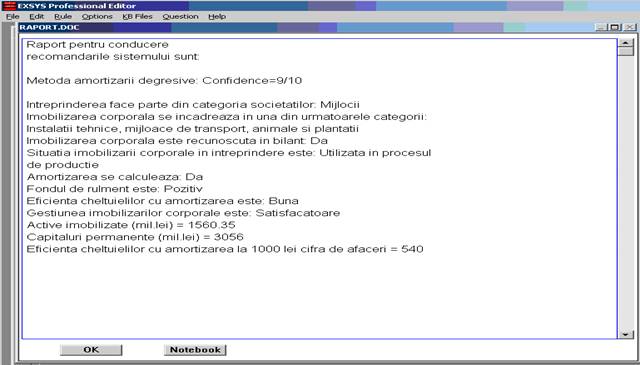Click the OK button

91,350
